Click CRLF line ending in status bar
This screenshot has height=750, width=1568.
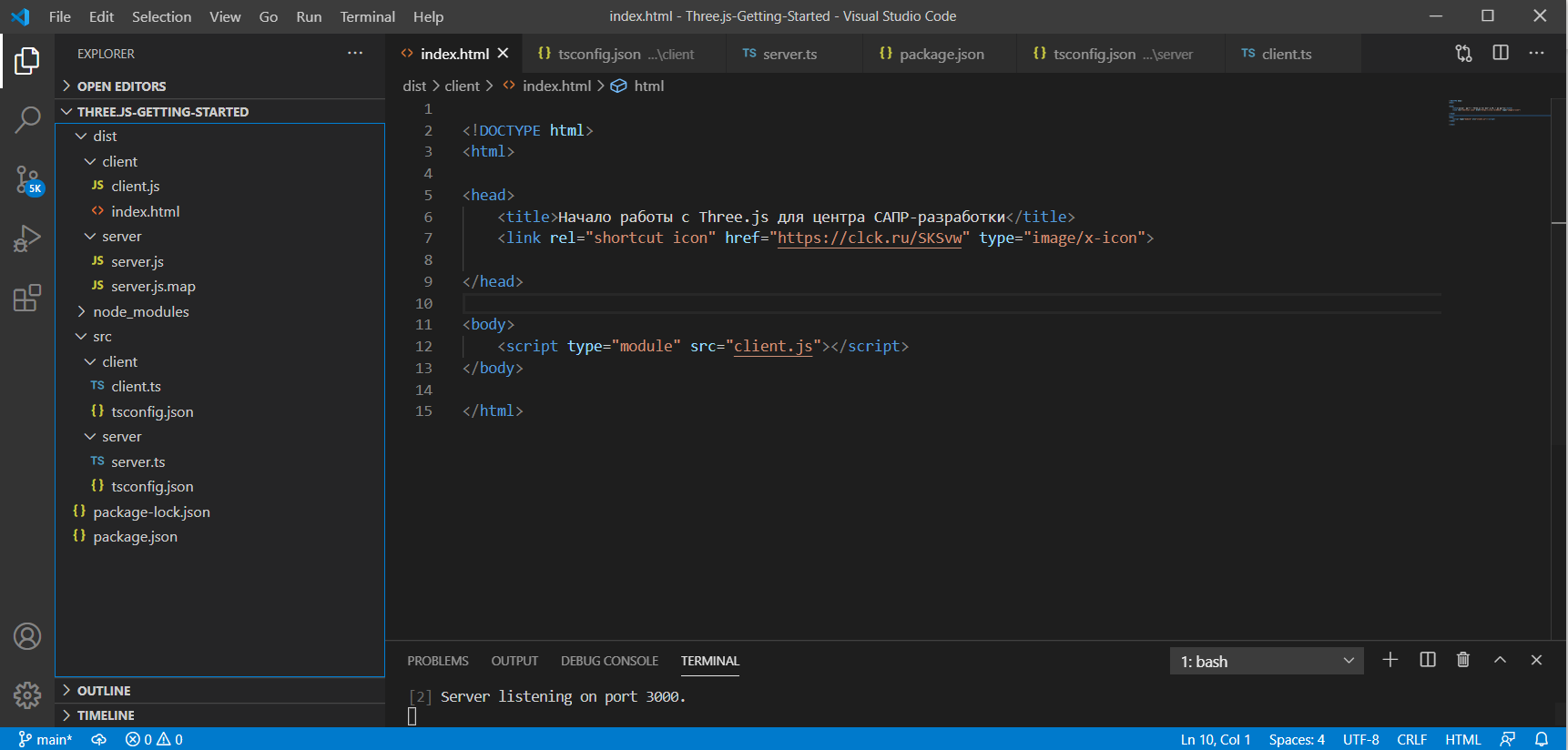(x=1411, y=739)
